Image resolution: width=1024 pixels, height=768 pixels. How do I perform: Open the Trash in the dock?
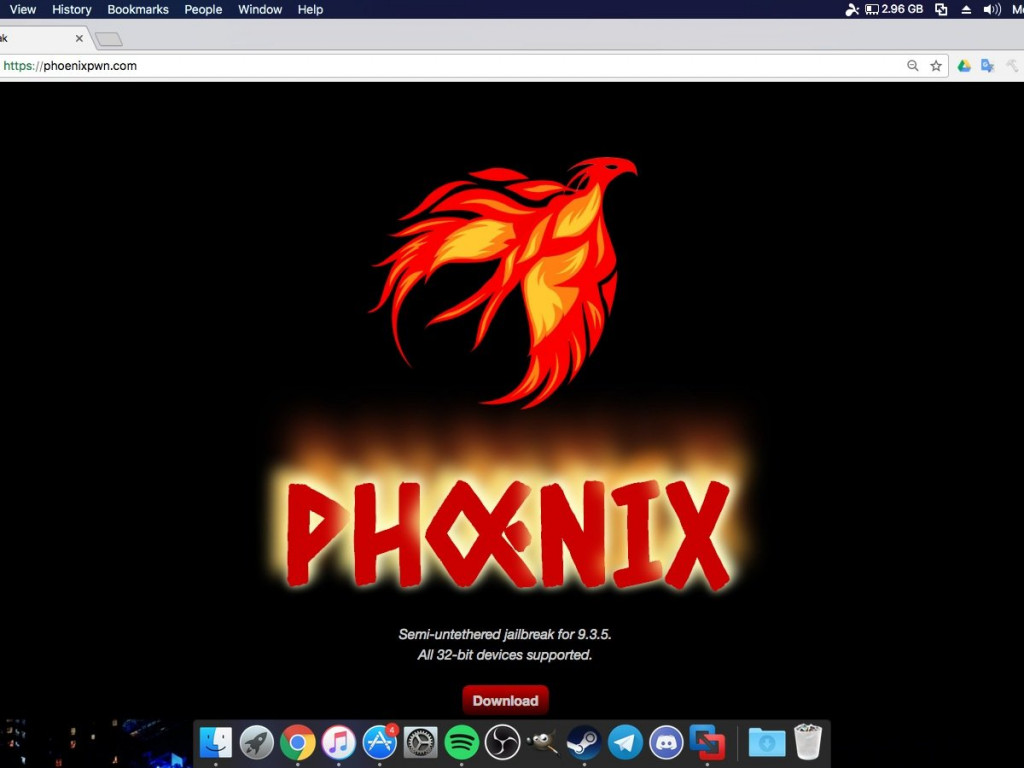pos(808,742)
